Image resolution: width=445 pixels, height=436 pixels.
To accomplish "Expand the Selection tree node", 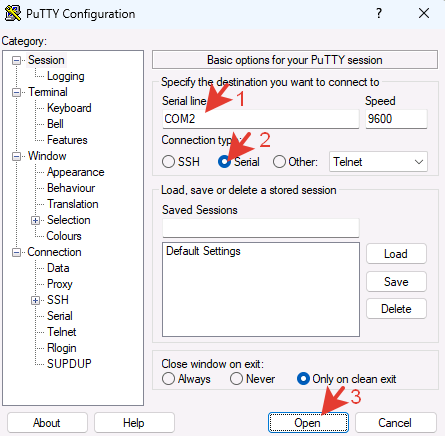I will [35, 220].
